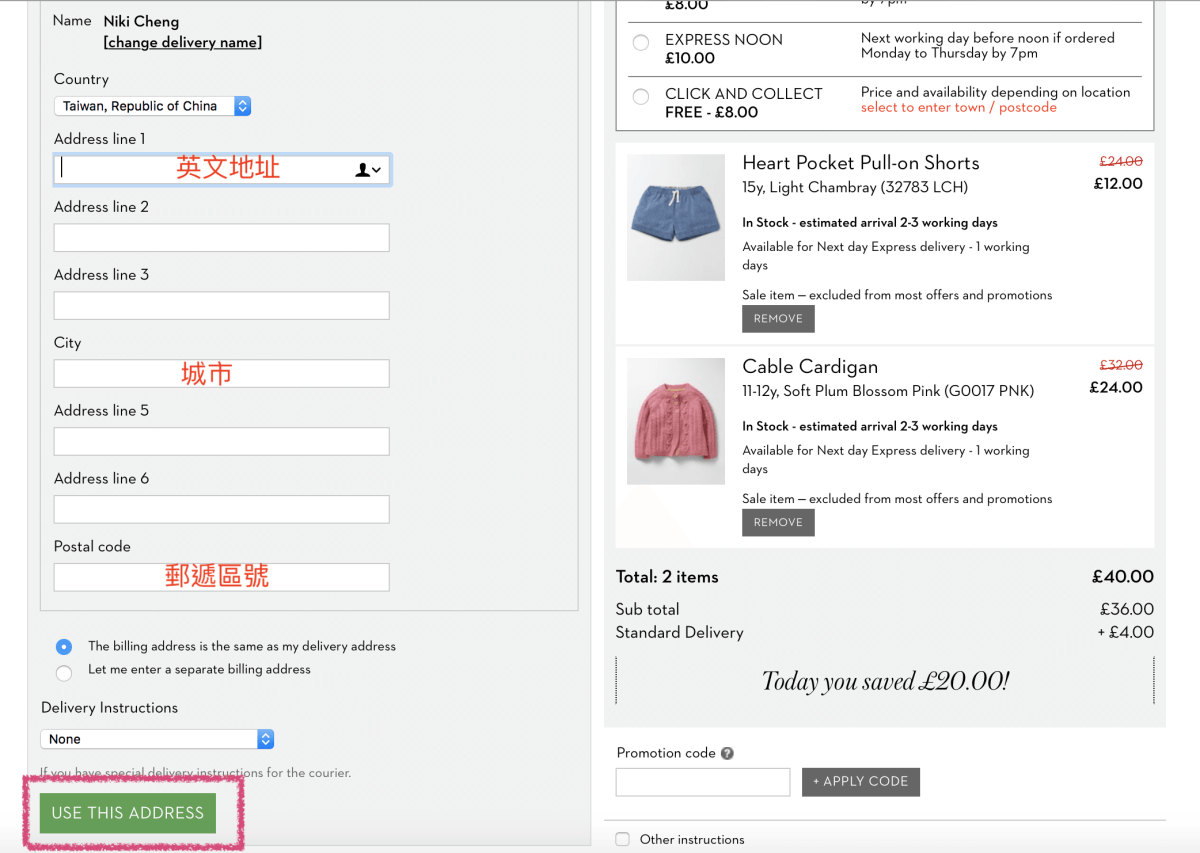
Task: Select the Express Noon delivery option
Action: tap(641, 43)
